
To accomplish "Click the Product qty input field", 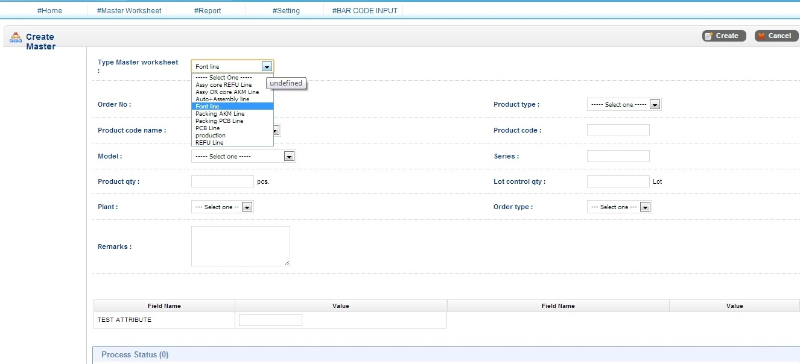I will [222, 181].
